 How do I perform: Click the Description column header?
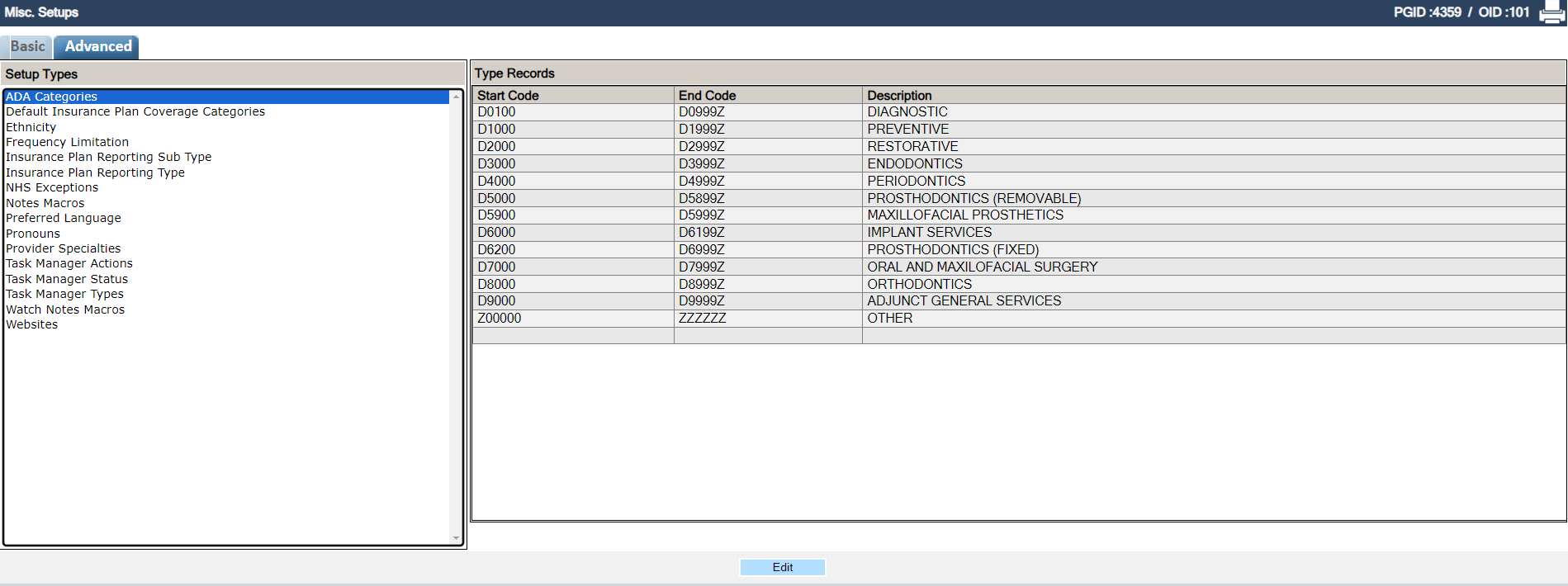pyautogui.click(x=899, y=96)
